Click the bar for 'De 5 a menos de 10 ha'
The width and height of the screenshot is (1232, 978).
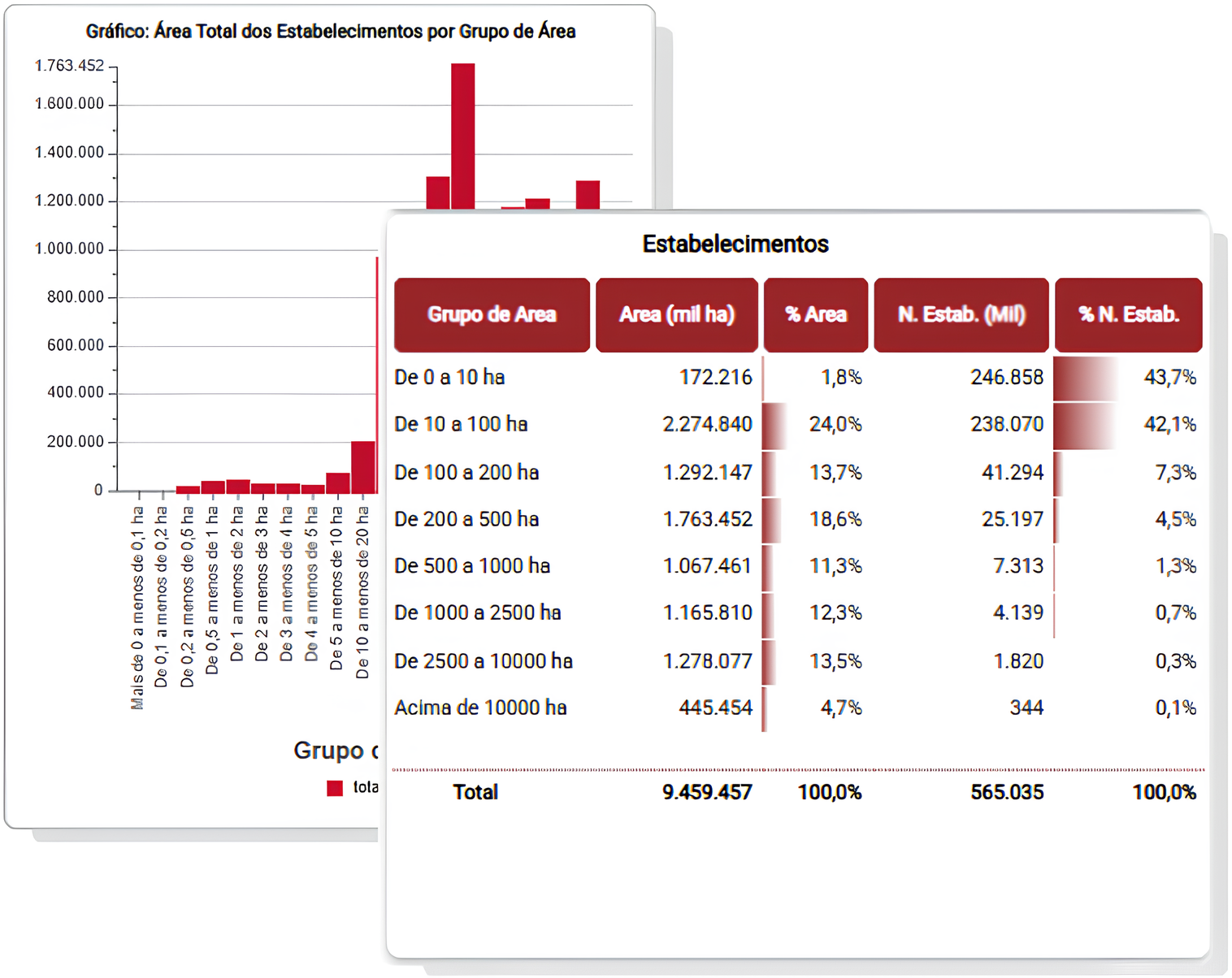pos(337,483)
